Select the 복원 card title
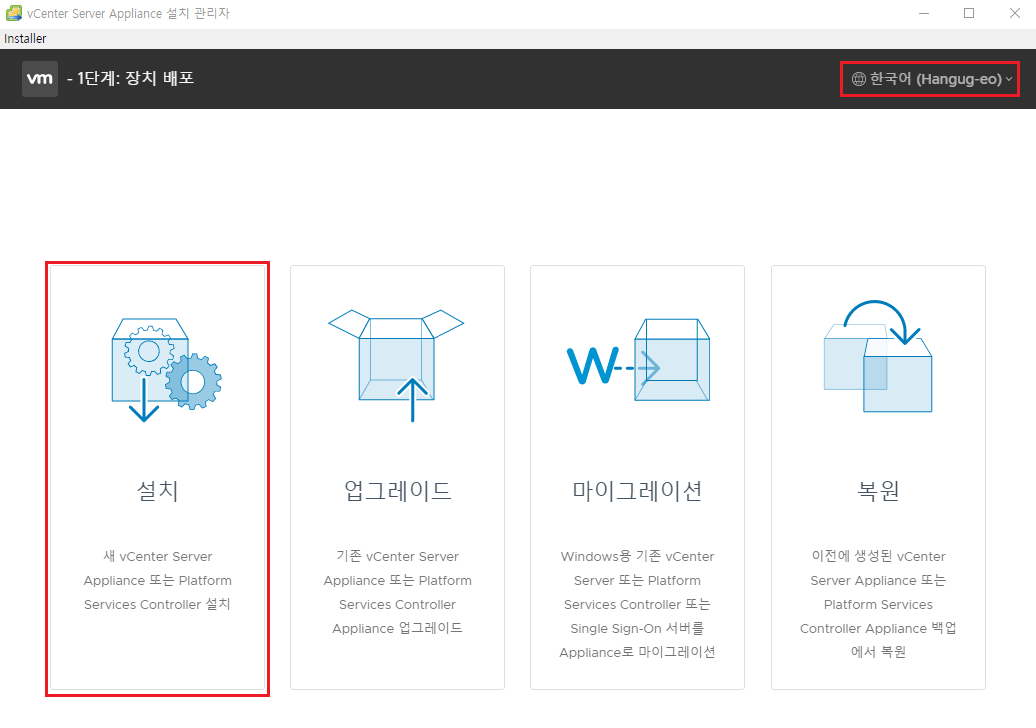The image size is (1036, 728). pyautogui.click(x=878, y=491)
